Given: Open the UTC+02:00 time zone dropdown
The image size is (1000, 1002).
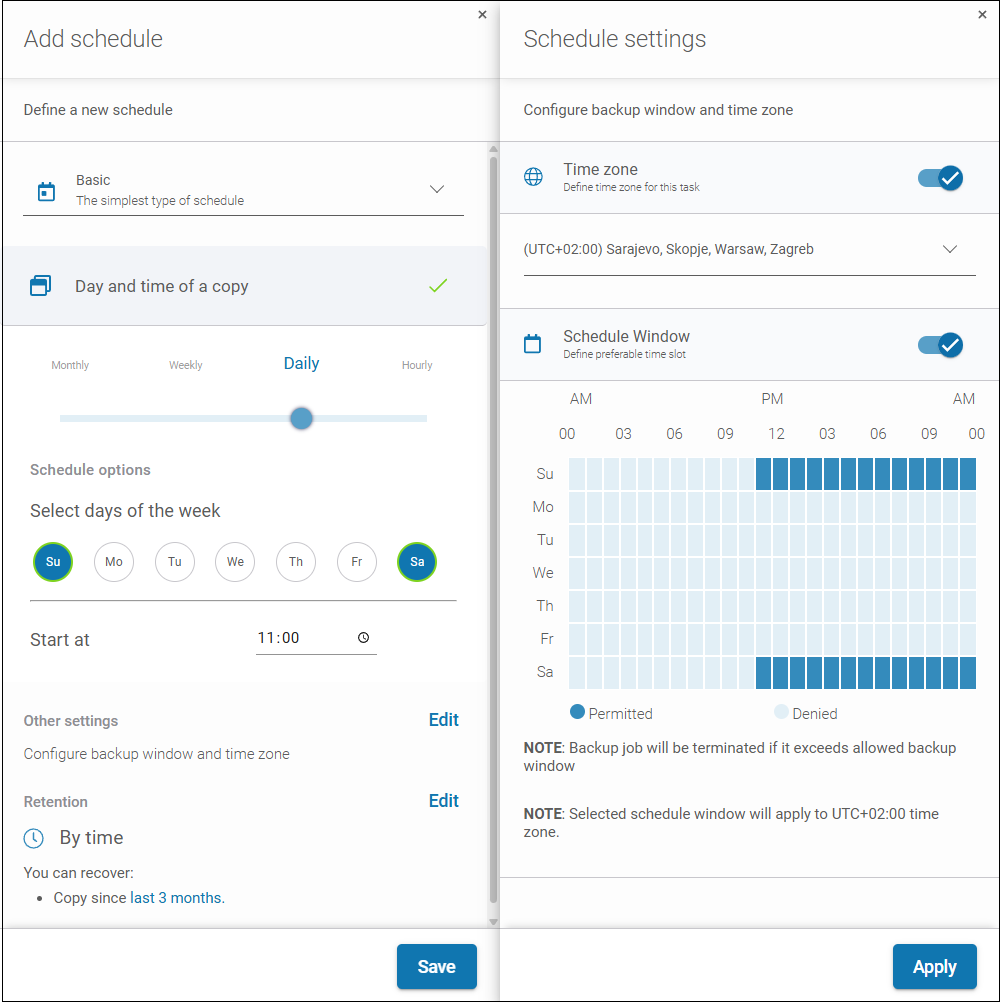Looking at the screenshot, I should (x=950, y=250).
